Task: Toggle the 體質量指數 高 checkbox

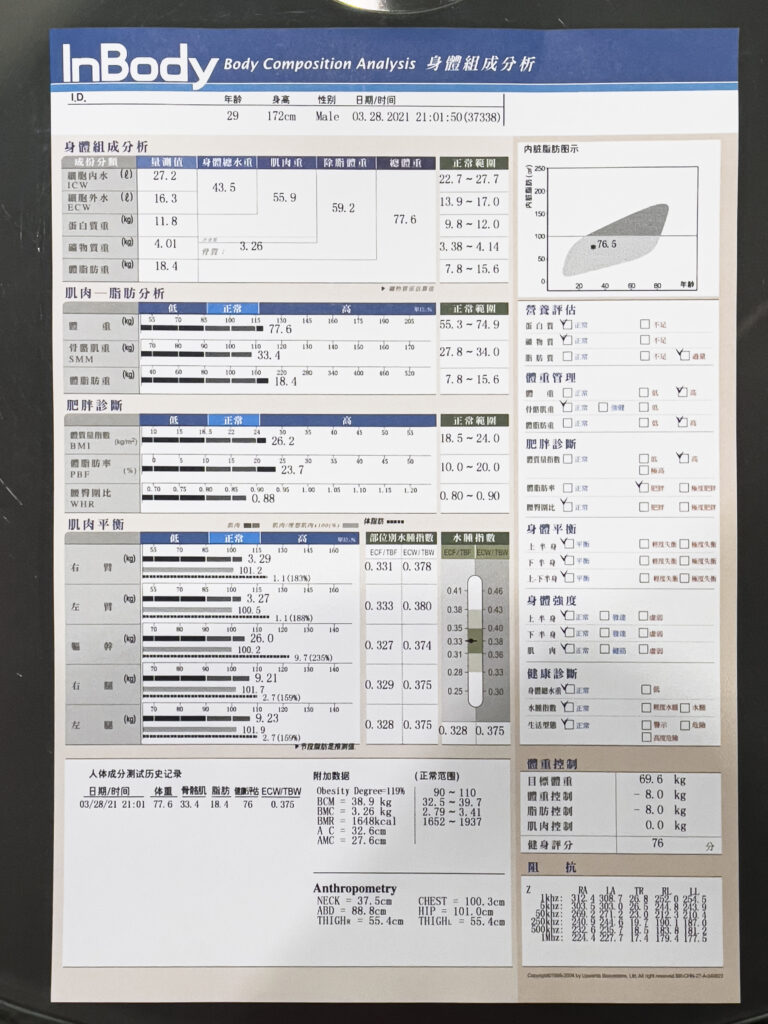Action: (682, 458)
